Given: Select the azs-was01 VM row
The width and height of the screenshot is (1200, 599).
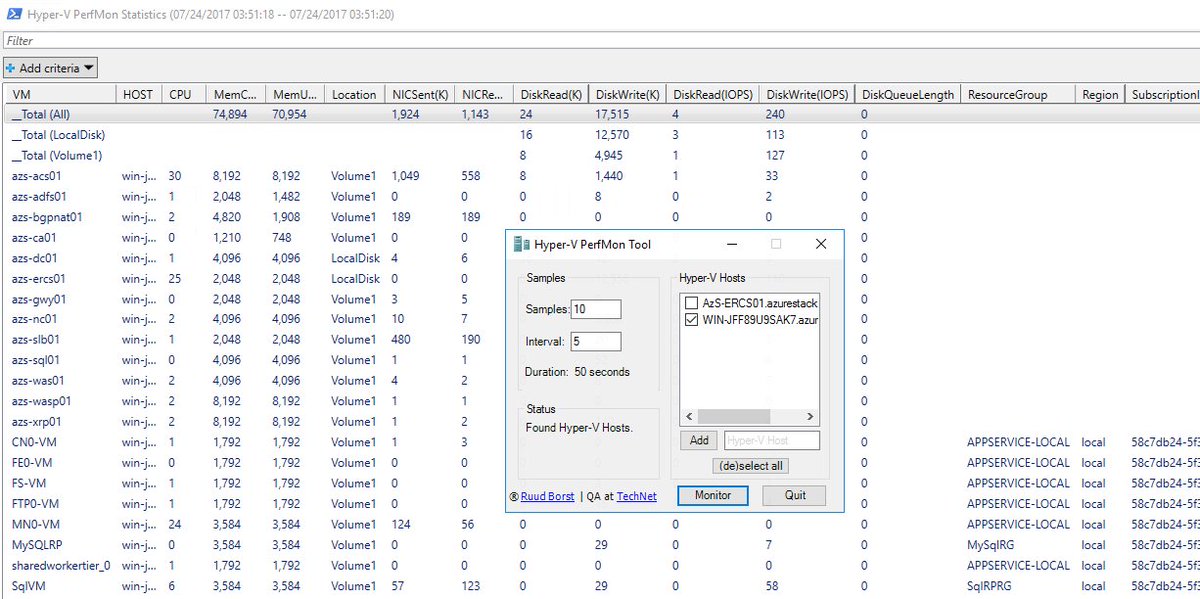Looking at the screenshot, I should [x=600, y=380].
